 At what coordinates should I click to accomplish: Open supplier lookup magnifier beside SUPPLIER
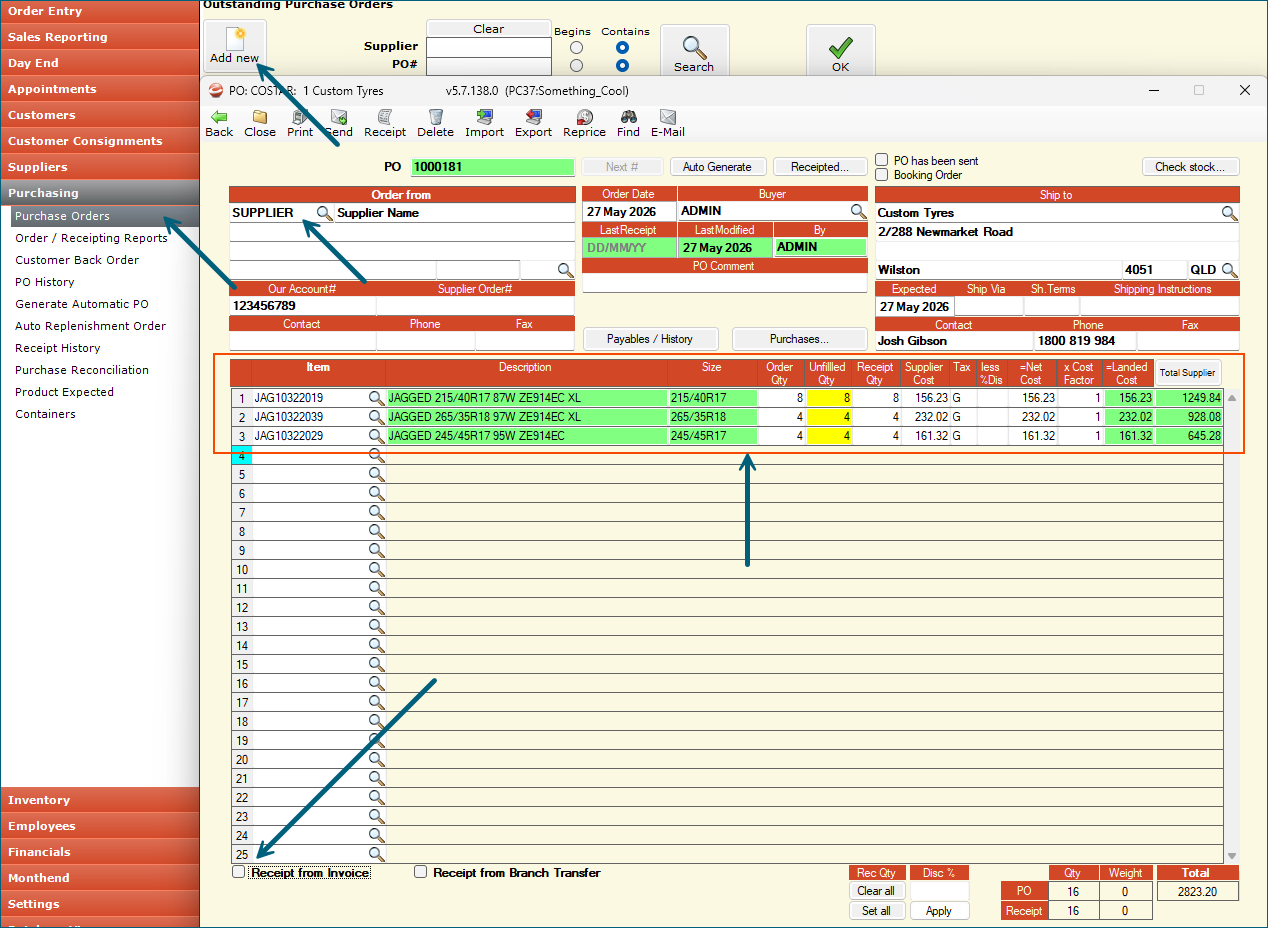(x=324, y=213)
